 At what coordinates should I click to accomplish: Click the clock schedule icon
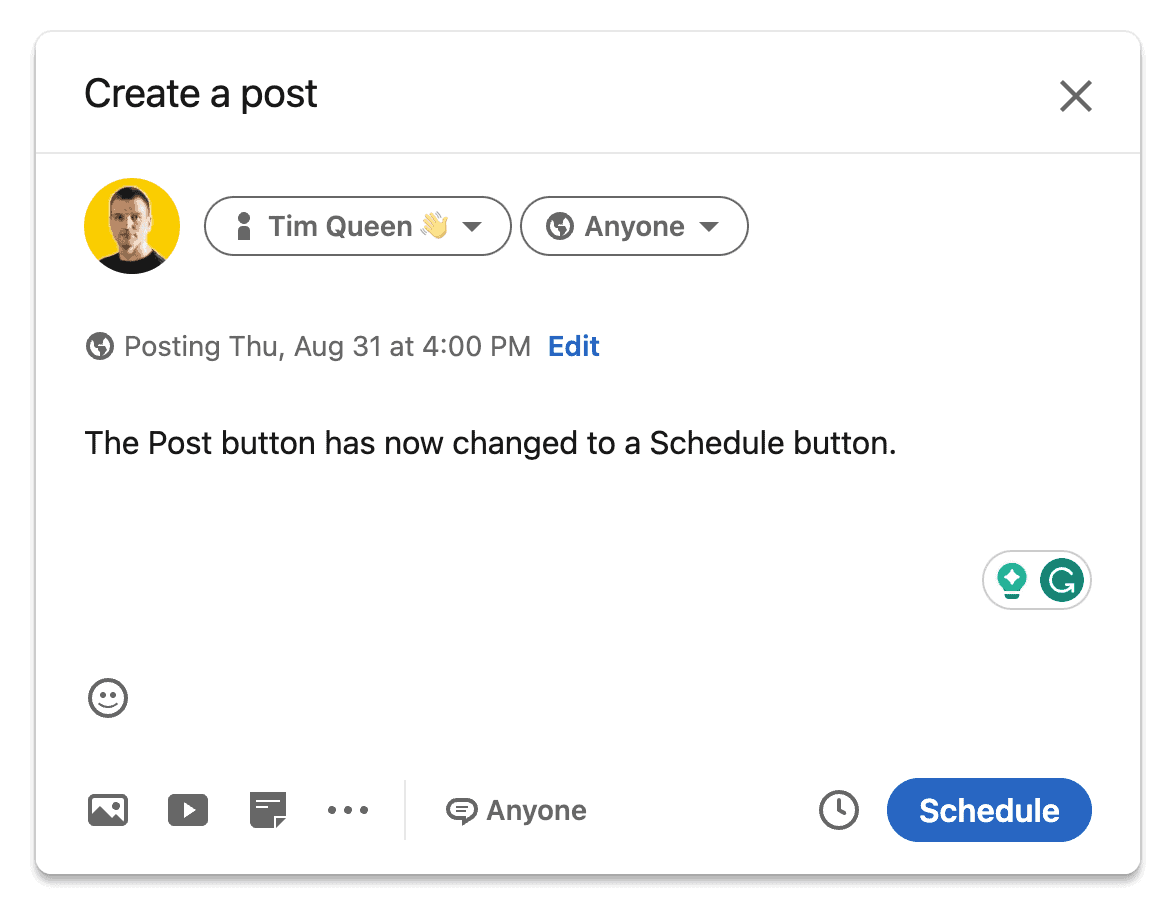(x=838, y=810)
